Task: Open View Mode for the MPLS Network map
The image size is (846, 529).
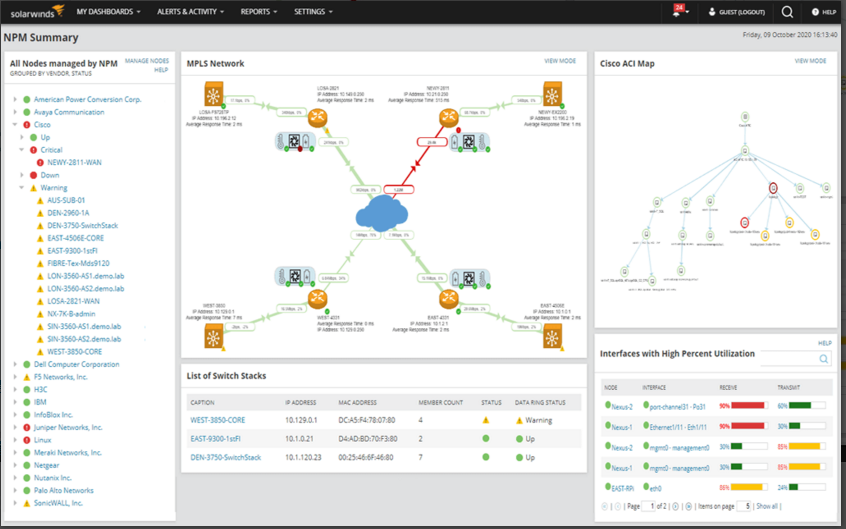Action: pos(560,61)
